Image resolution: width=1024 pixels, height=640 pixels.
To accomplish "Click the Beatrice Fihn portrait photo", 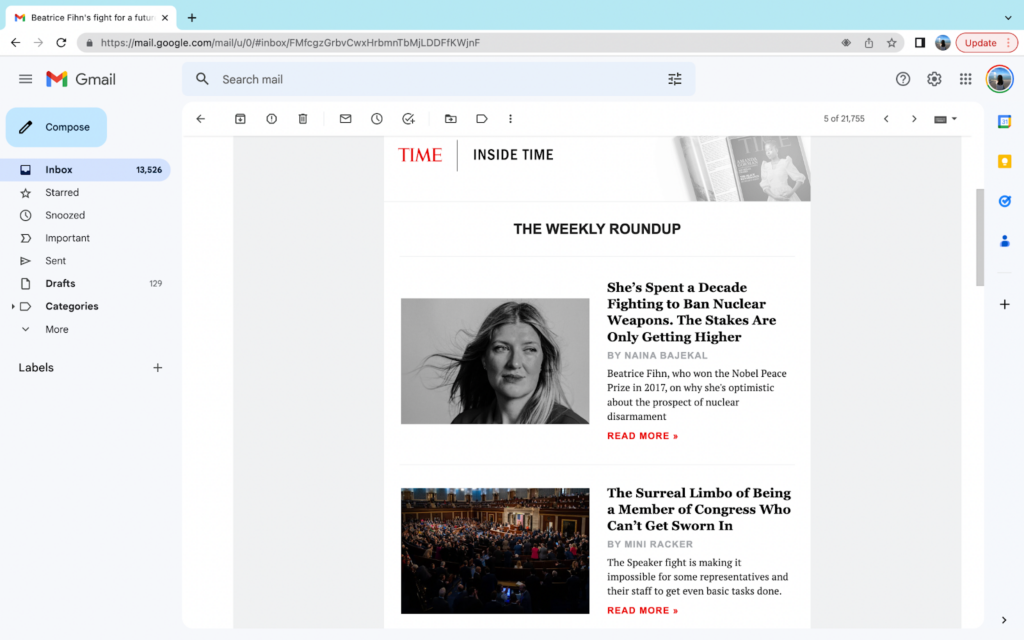I will [495, 361].
